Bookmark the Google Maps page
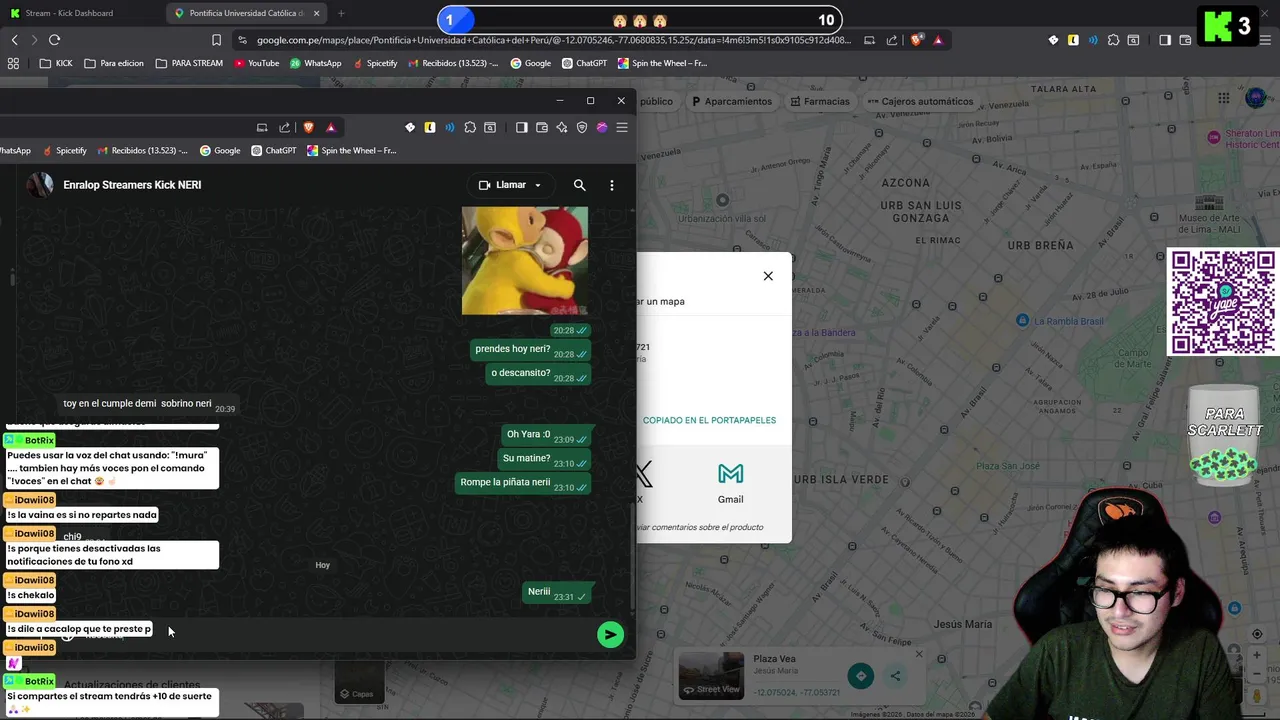Screen dimensions: 1280x720 [216, 40]
